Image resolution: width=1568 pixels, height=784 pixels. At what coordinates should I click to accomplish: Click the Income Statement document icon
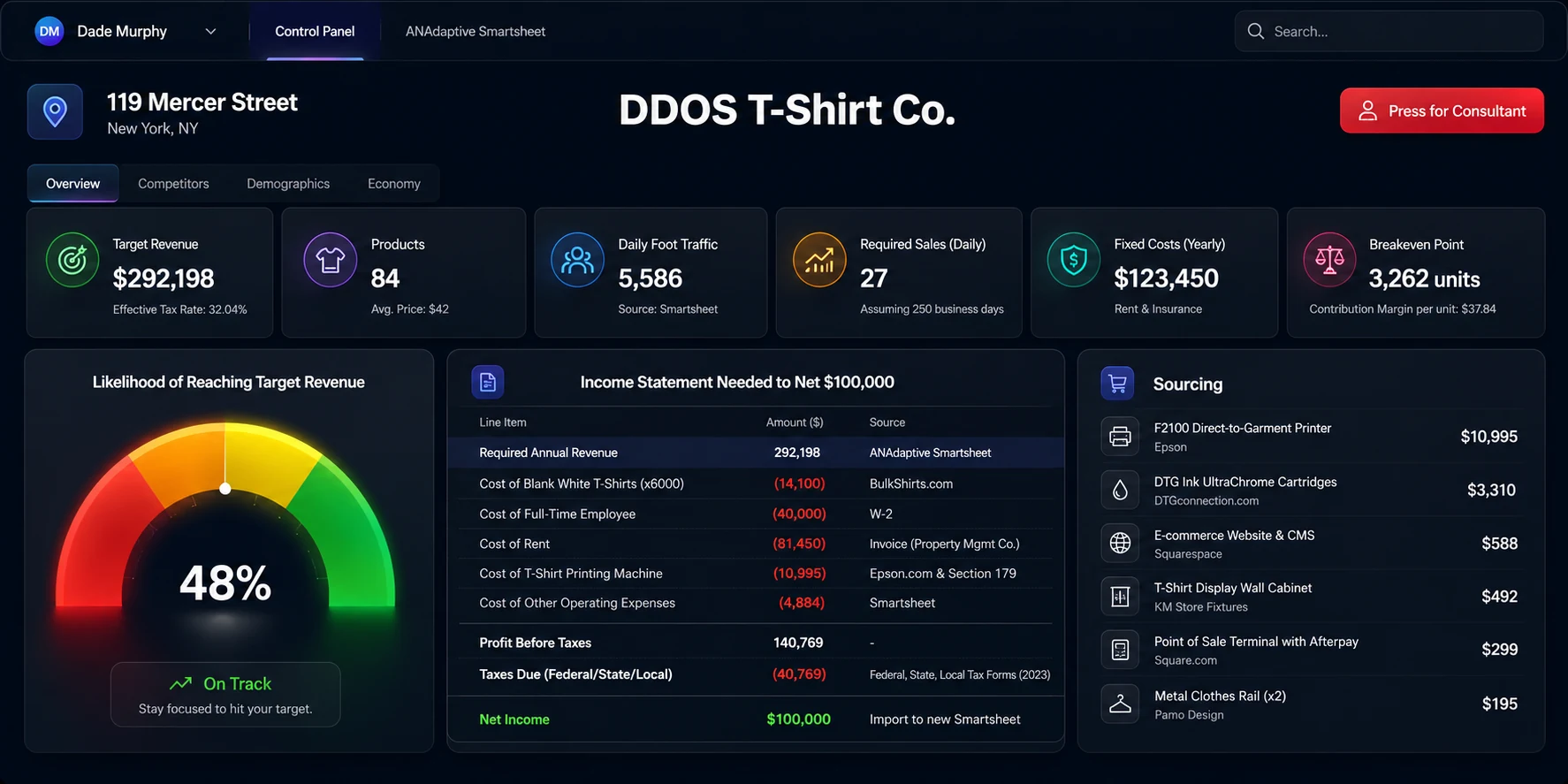click(488, 382)
